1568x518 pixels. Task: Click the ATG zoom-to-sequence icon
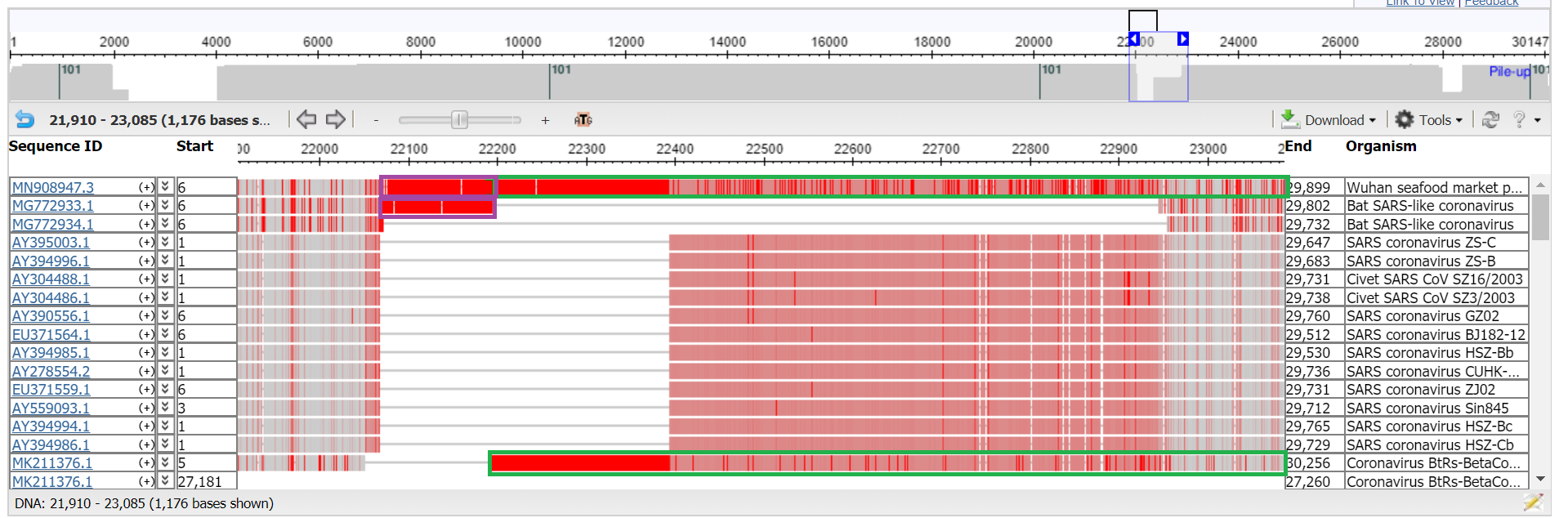coord(583,120)
